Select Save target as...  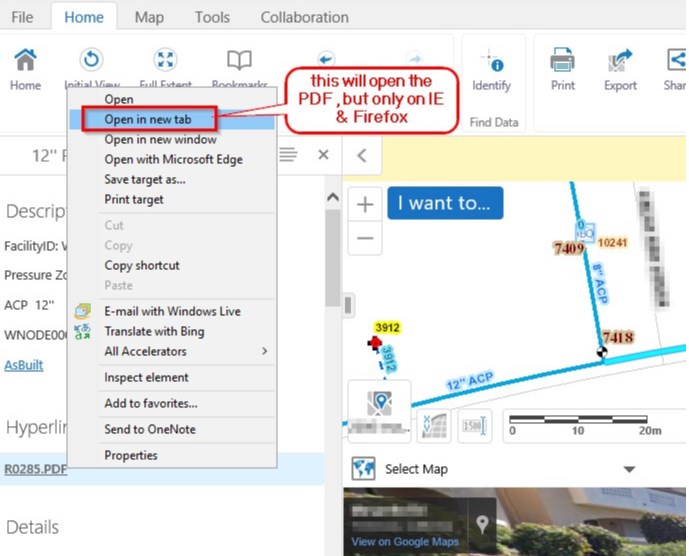(x=172, y=179)
